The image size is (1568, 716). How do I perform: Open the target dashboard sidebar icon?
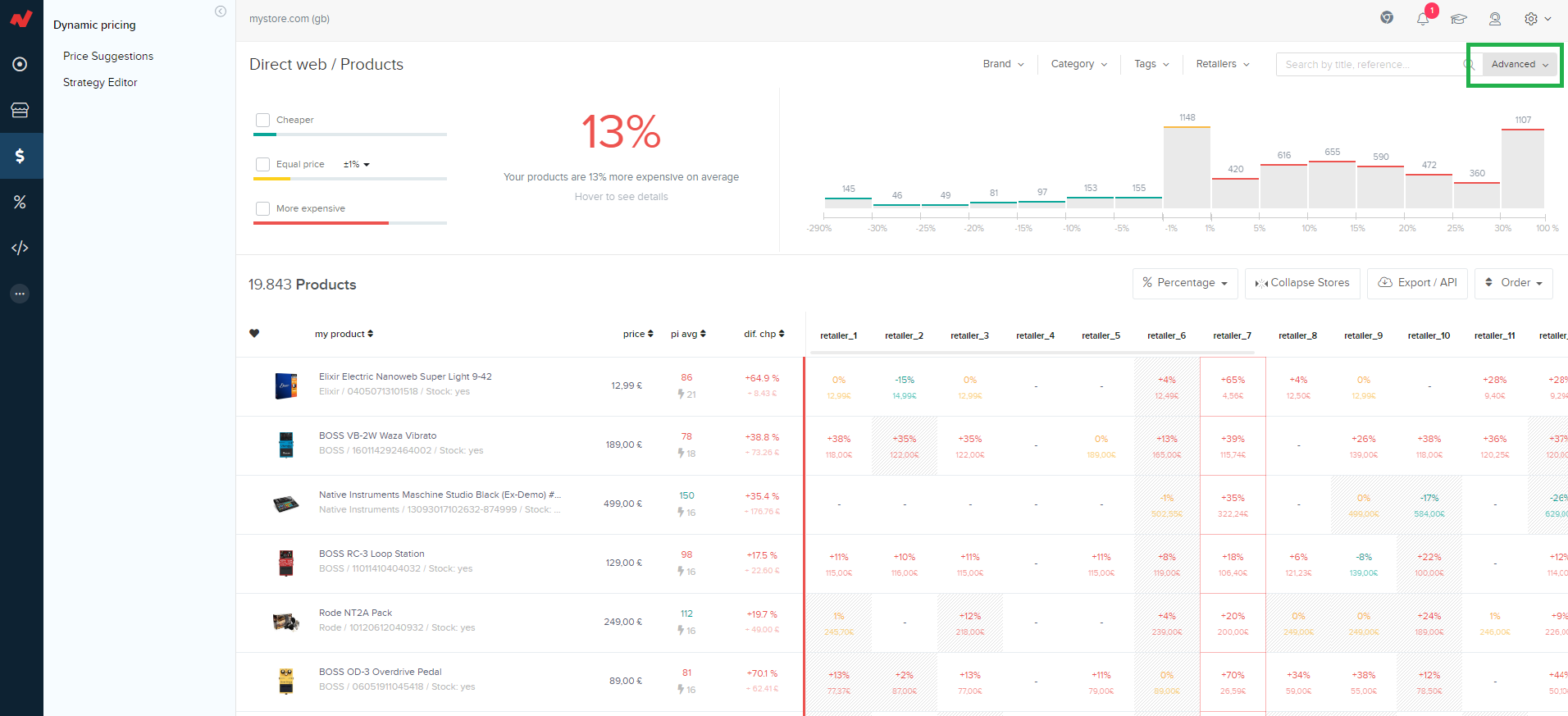point(21,64)
